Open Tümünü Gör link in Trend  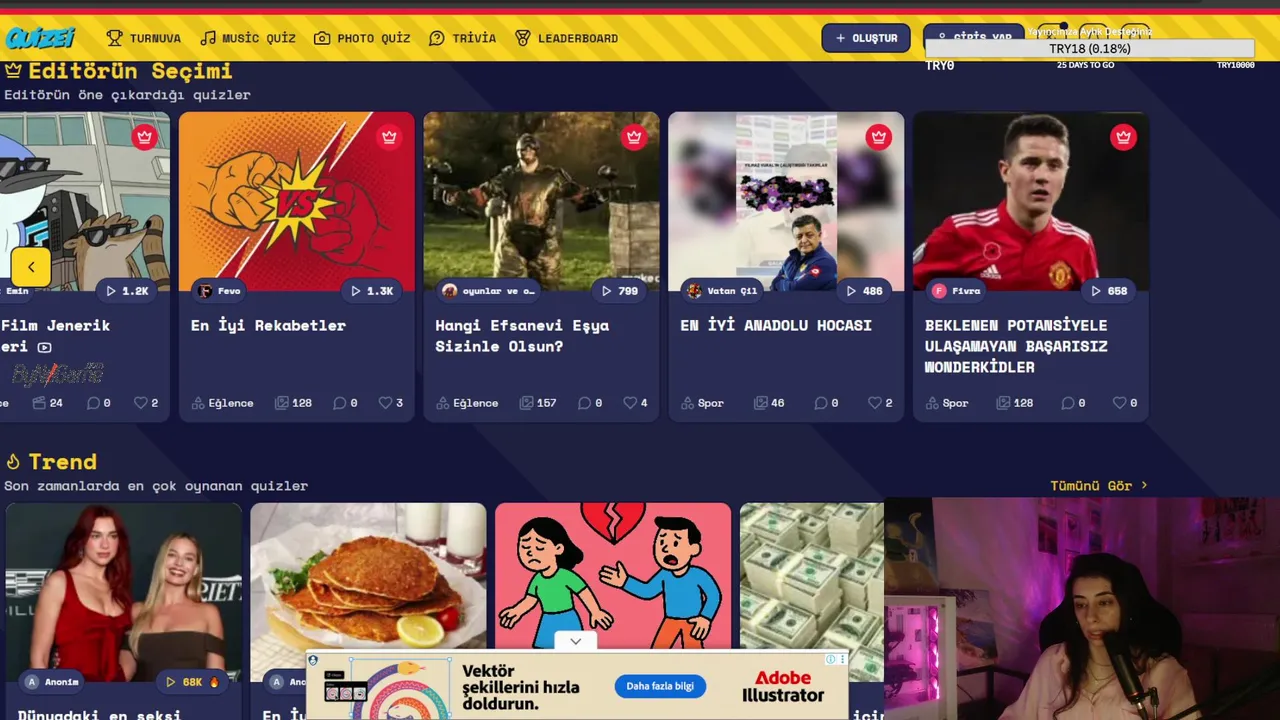[1098, 486]
